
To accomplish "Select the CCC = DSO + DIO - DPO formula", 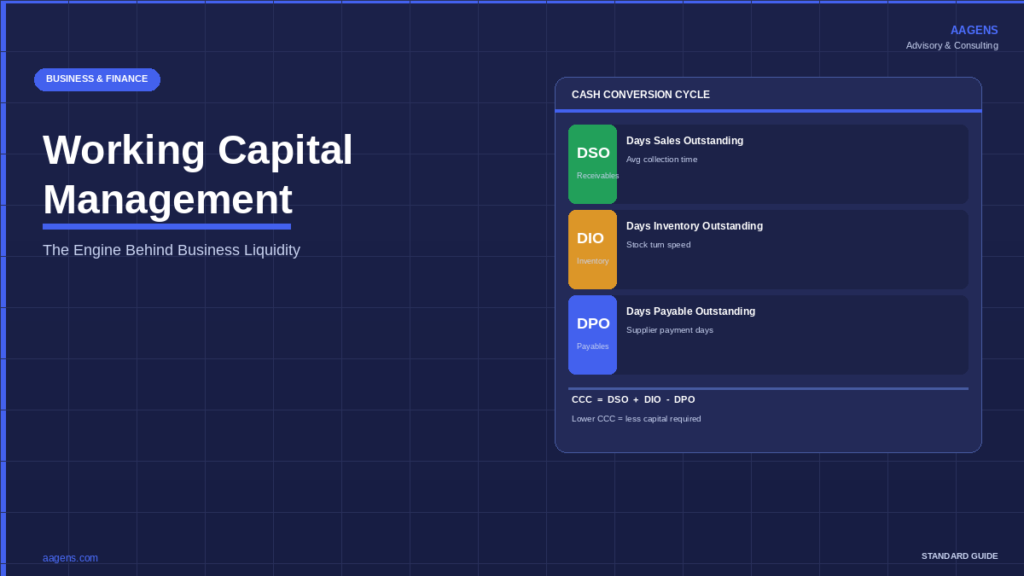I will click(633, 400).
